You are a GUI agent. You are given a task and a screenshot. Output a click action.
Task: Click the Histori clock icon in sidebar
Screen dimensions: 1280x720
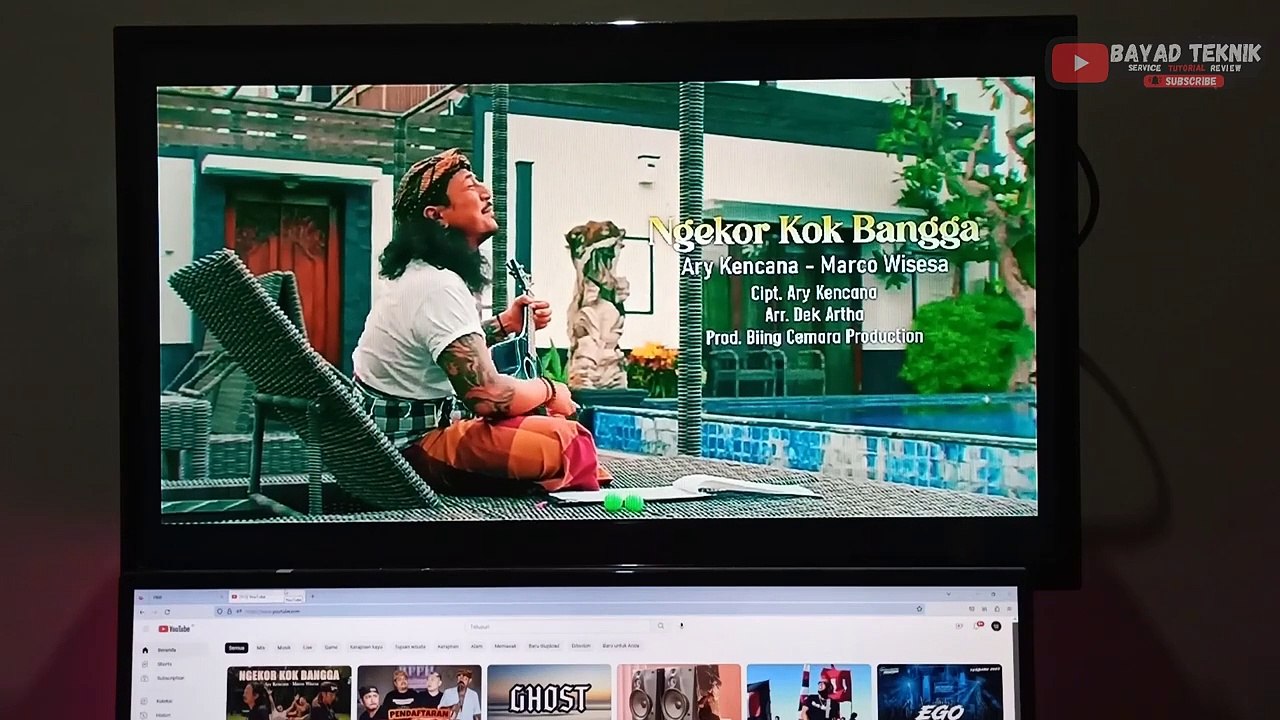point(145,715)
